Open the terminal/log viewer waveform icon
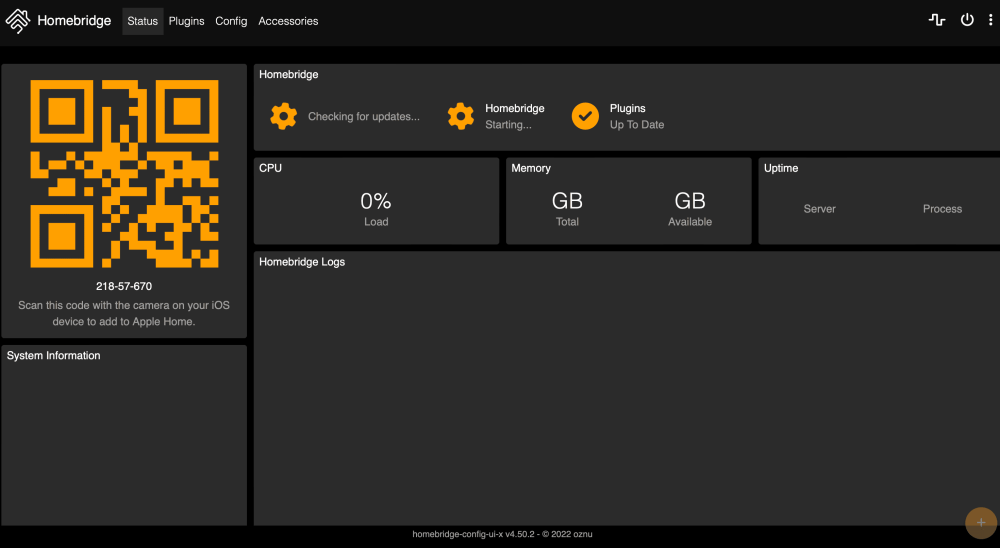The width and height of the screenshot is (1000, 548). [936, 20]
